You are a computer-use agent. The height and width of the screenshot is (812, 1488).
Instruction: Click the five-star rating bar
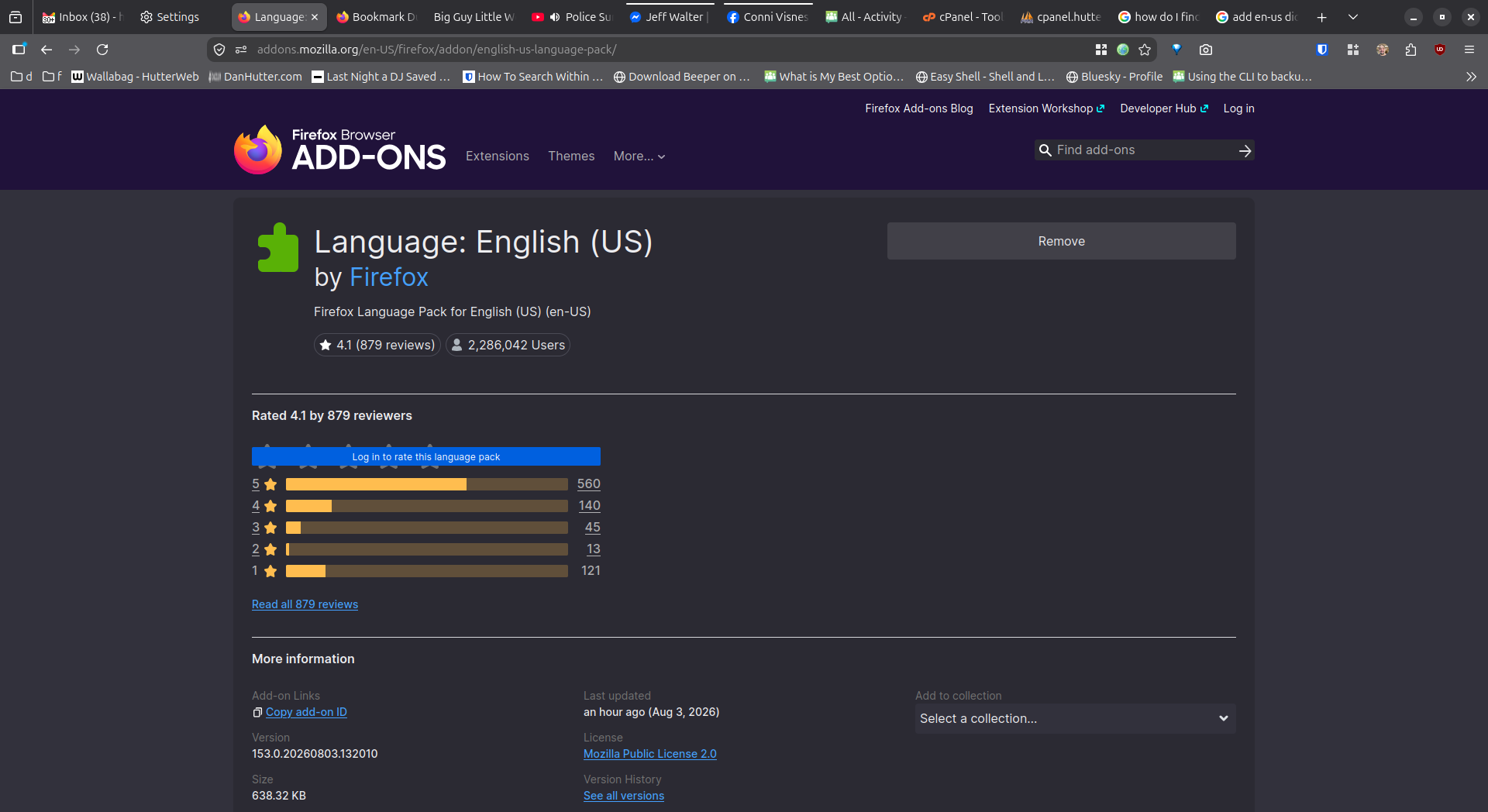point(427,484)
